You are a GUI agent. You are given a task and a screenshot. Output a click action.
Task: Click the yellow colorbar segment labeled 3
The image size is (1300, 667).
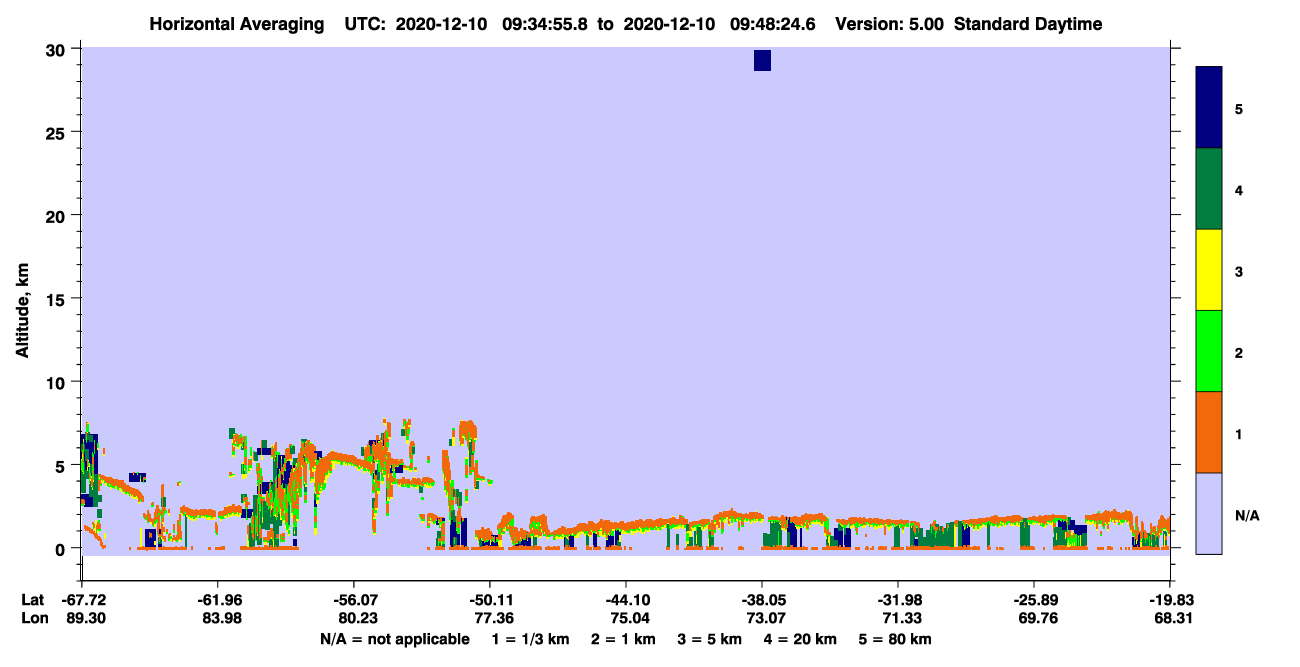[x=1209, y=270]
